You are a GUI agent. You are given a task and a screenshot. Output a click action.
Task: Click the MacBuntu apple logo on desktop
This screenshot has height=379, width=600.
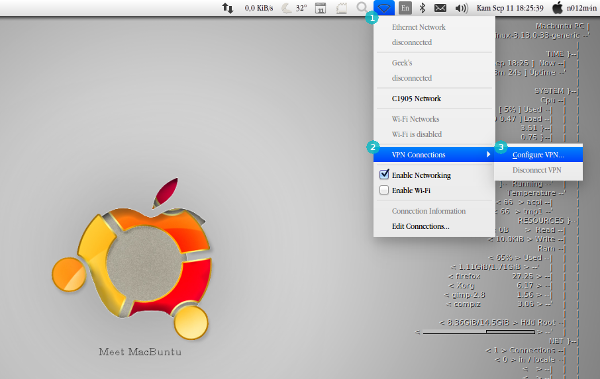tap(132, 258)
